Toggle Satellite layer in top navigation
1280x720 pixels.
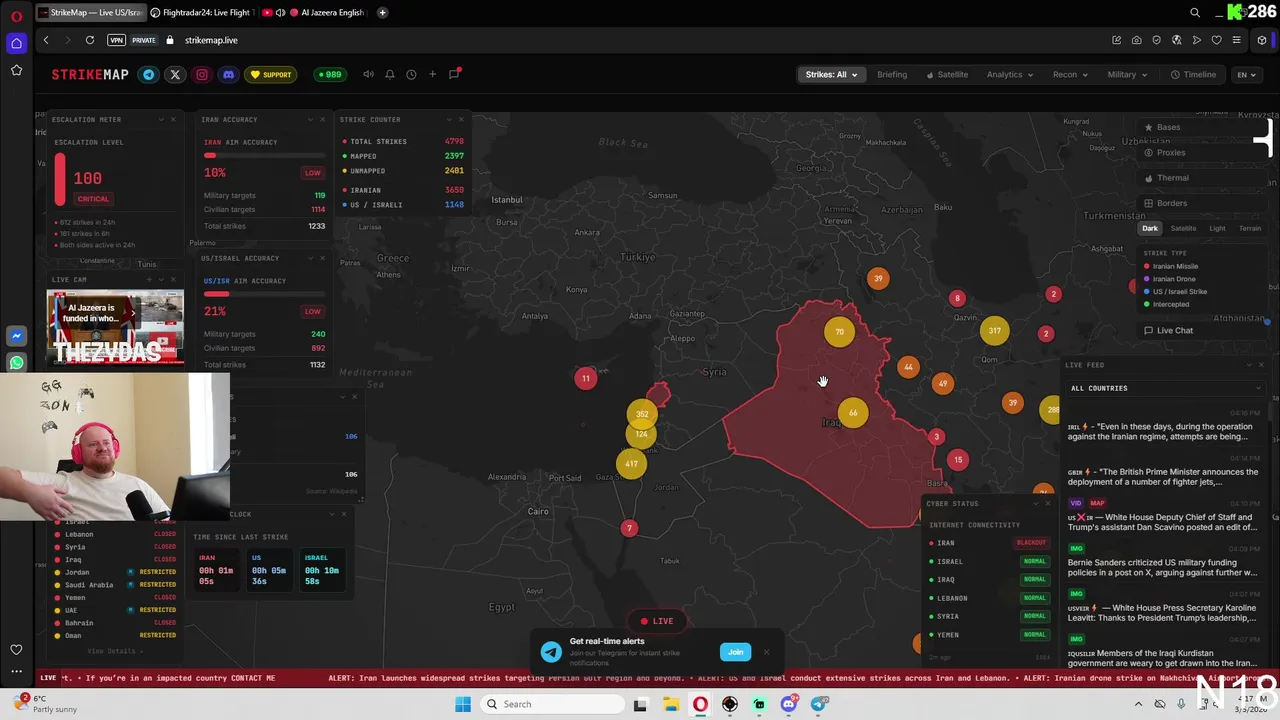[x=946, y=74]
